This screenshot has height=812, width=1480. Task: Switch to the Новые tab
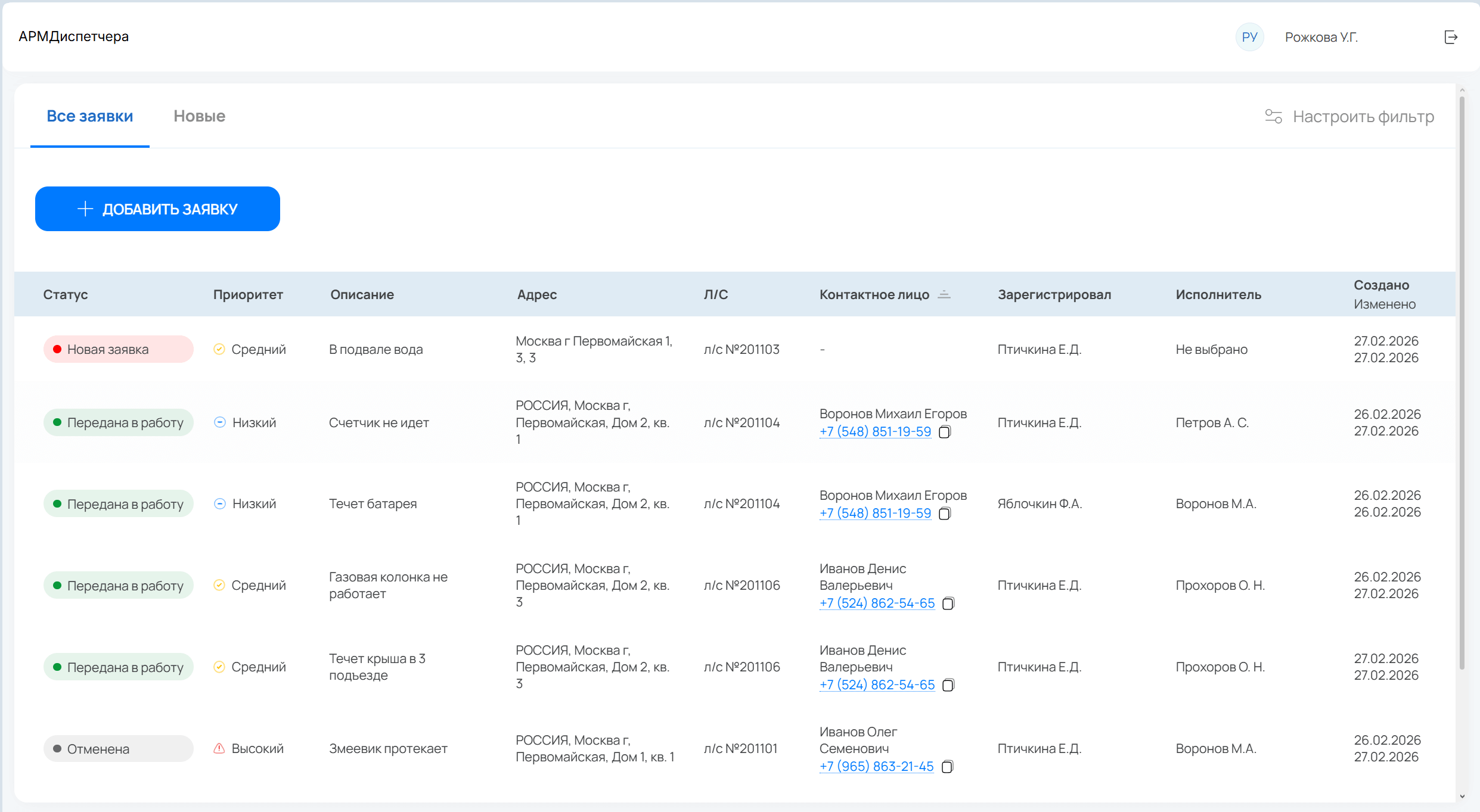point(199,116)
